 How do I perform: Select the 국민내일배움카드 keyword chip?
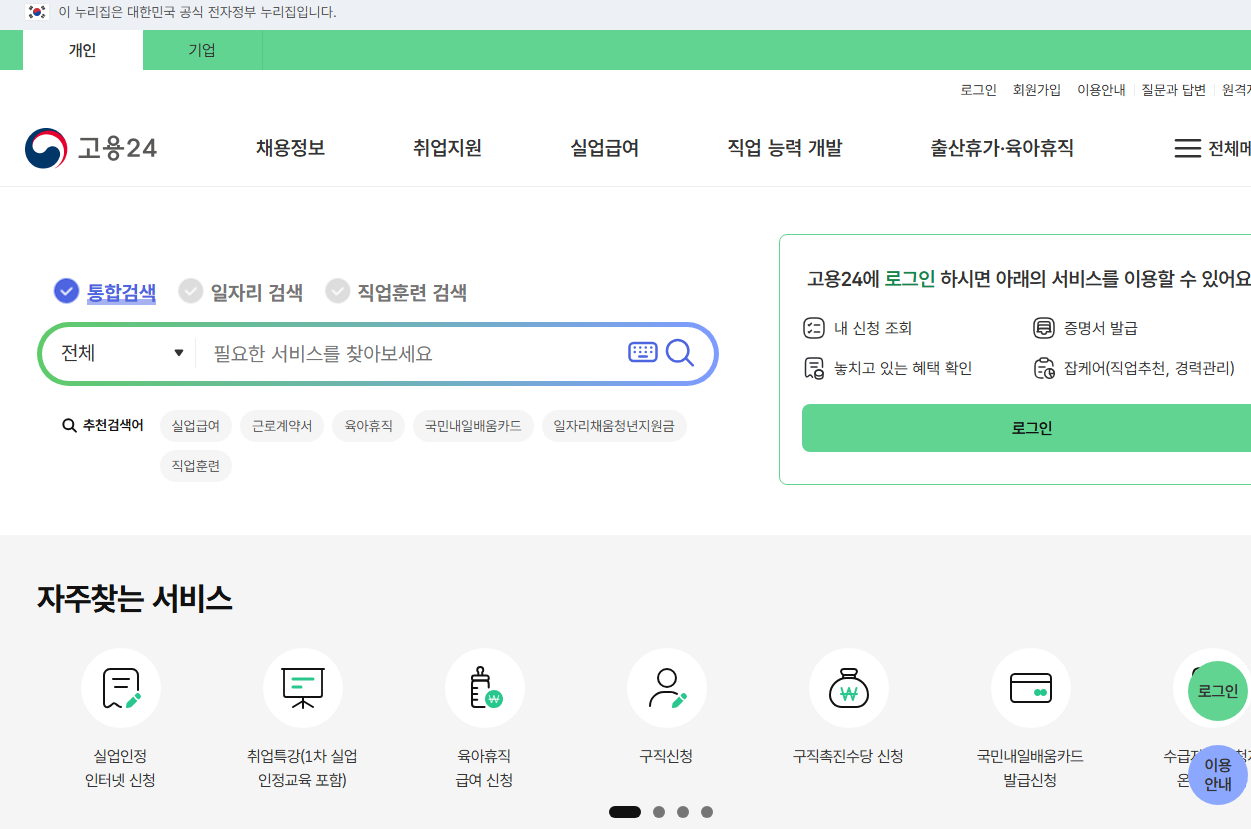[473, 426]
